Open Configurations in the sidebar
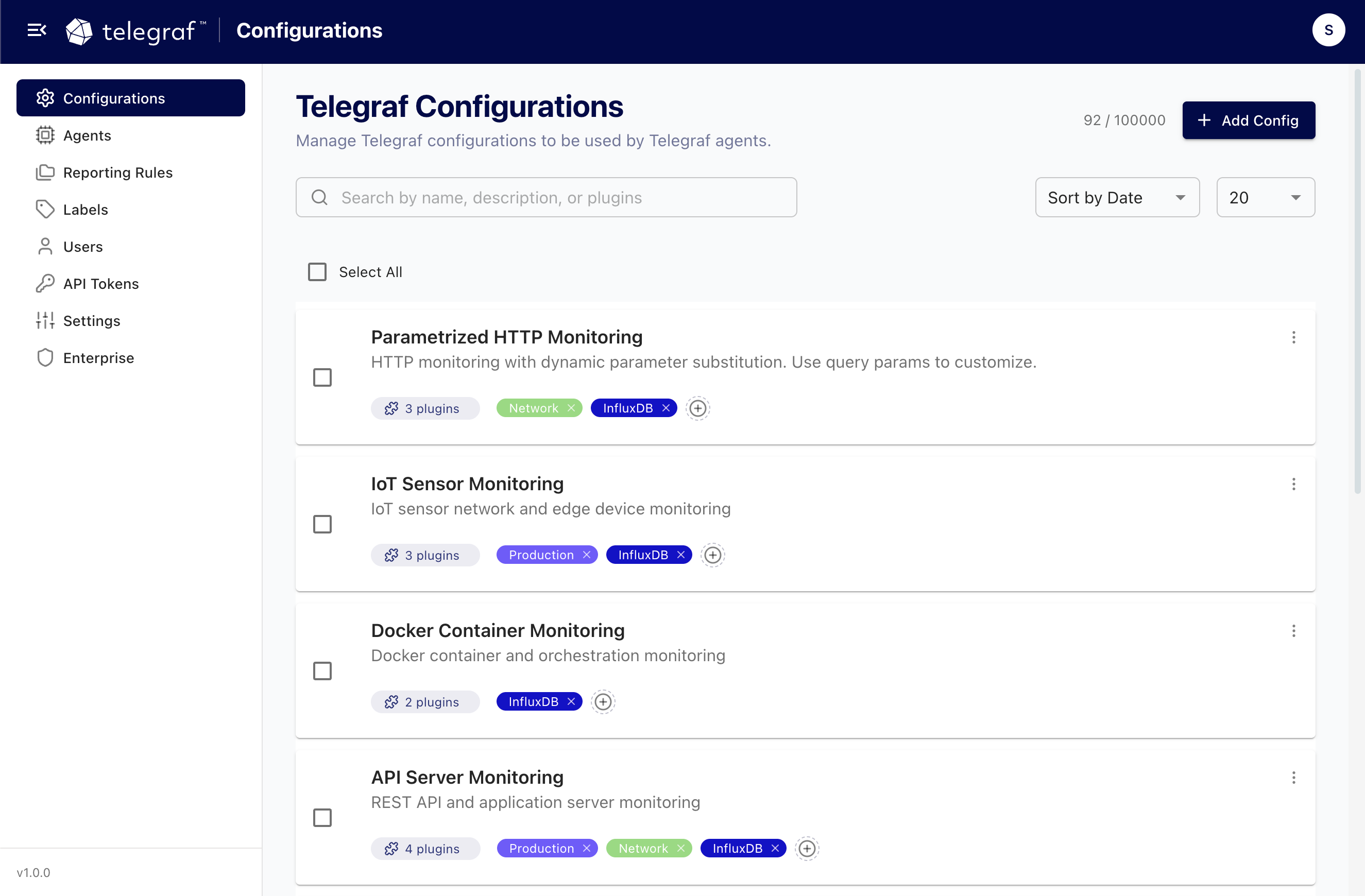Viewport: 1365px width, 896px height. [131, 98]
